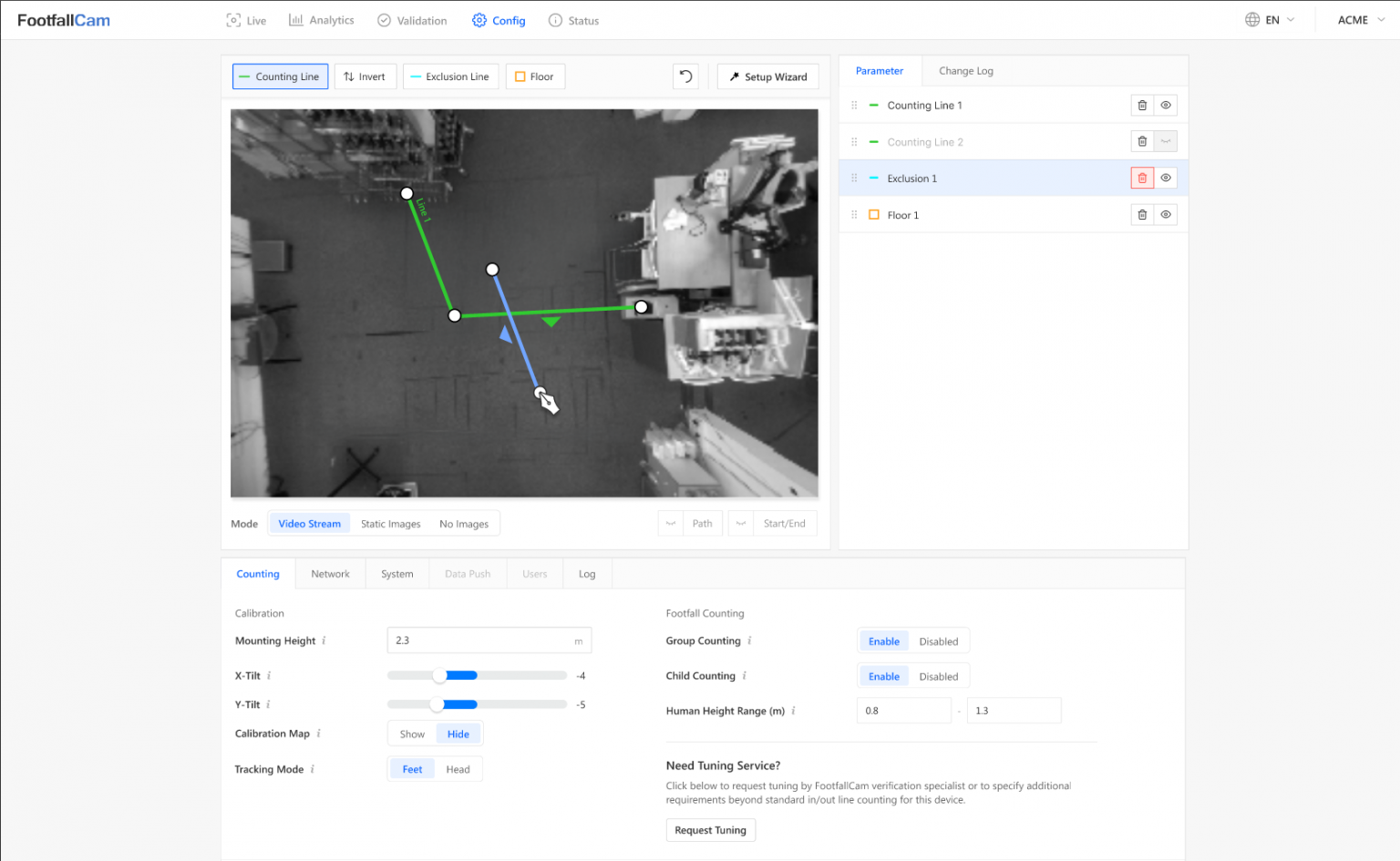Open the Analytics section in the navigation bar

pos(321,19)
